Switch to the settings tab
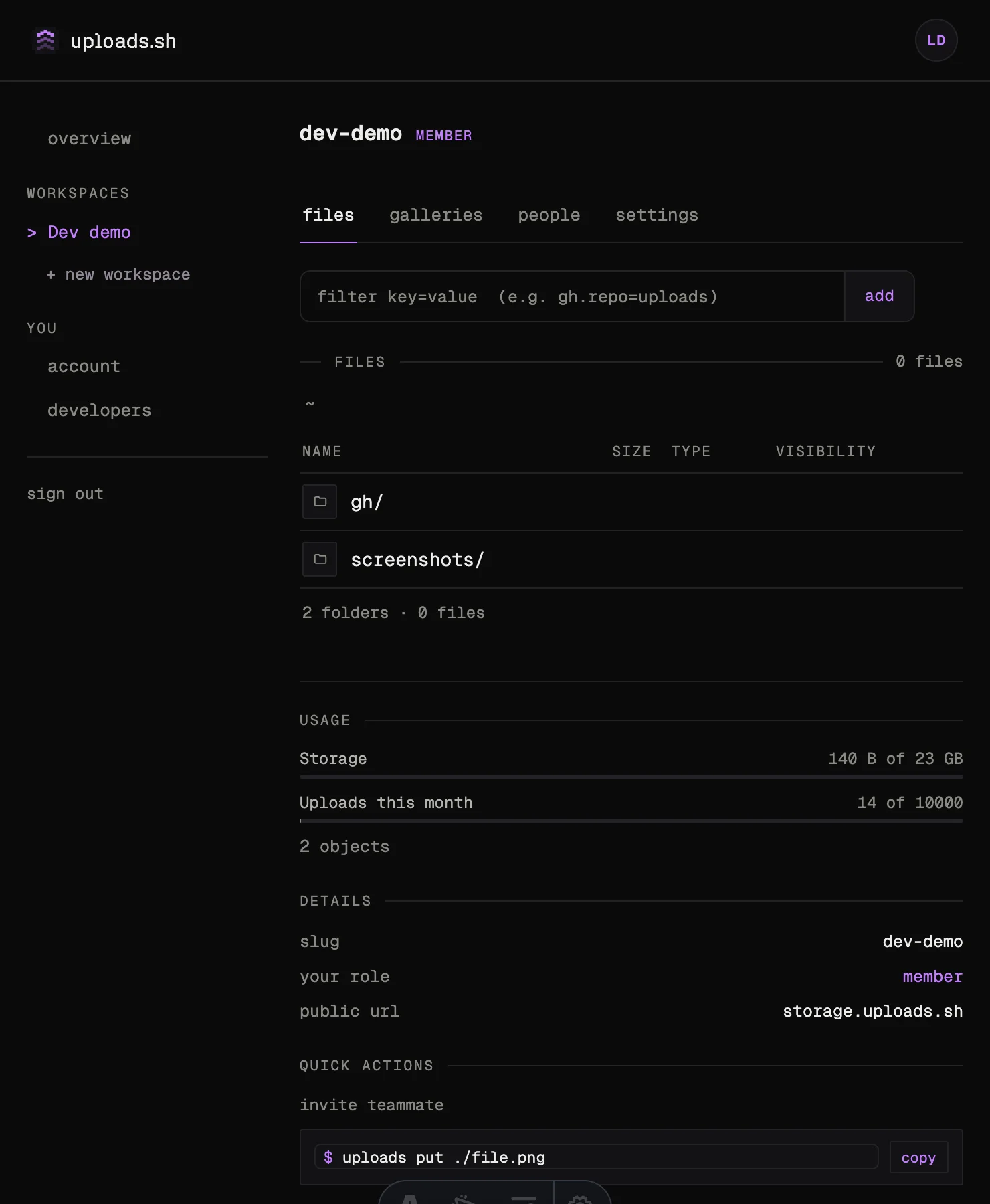 click(656, 215)
